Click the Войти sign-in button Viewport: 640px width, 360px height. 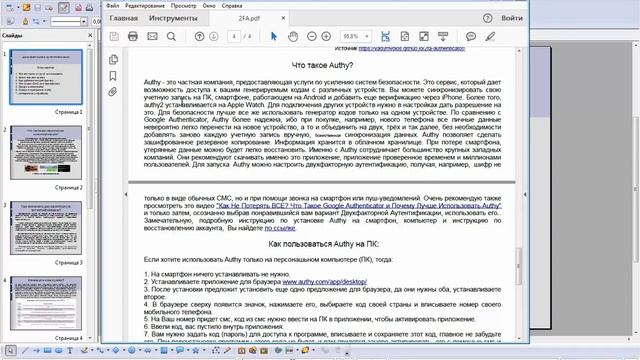[x=512, y=18]
